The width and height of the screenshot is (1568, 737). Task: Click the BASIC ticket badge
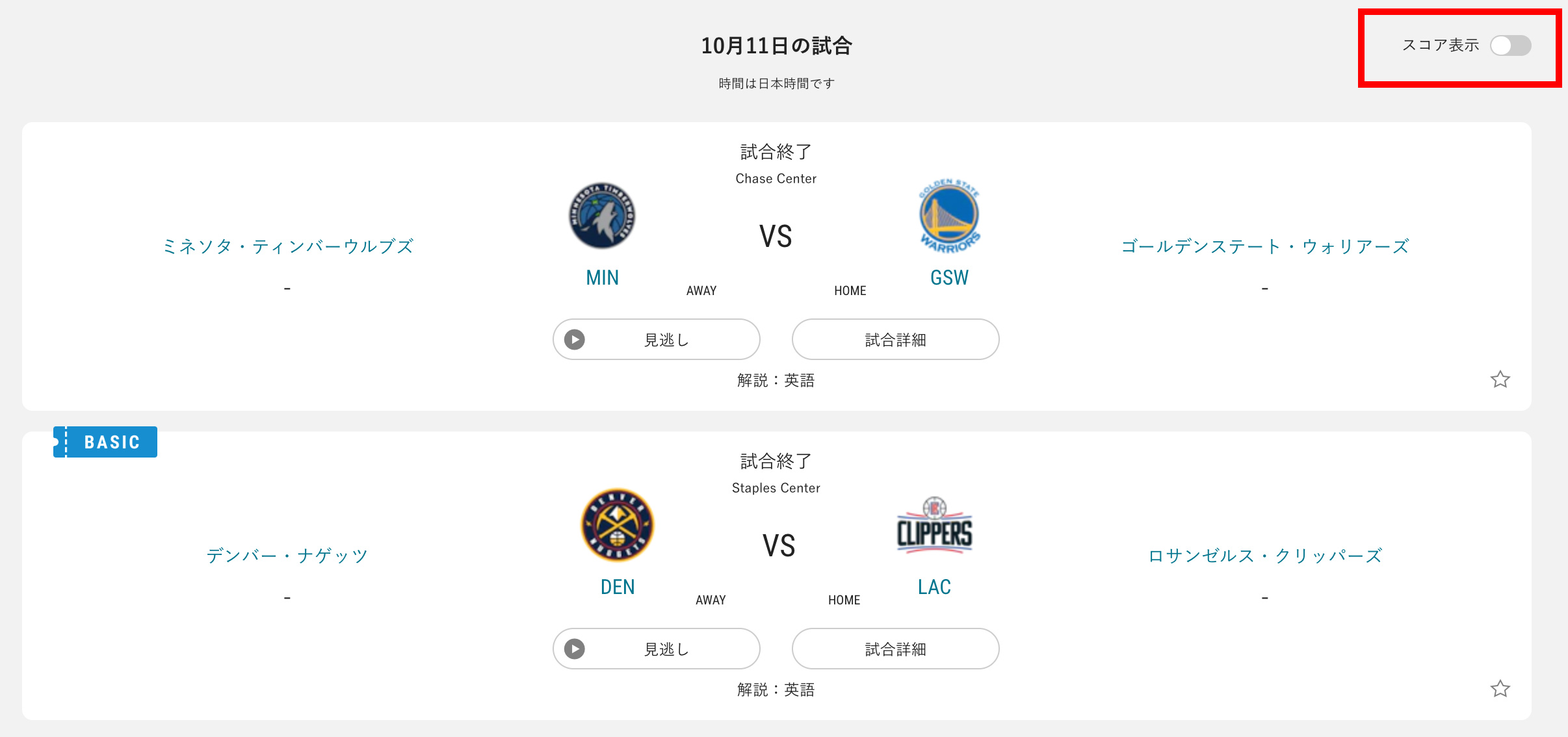[x=105, y=442]
